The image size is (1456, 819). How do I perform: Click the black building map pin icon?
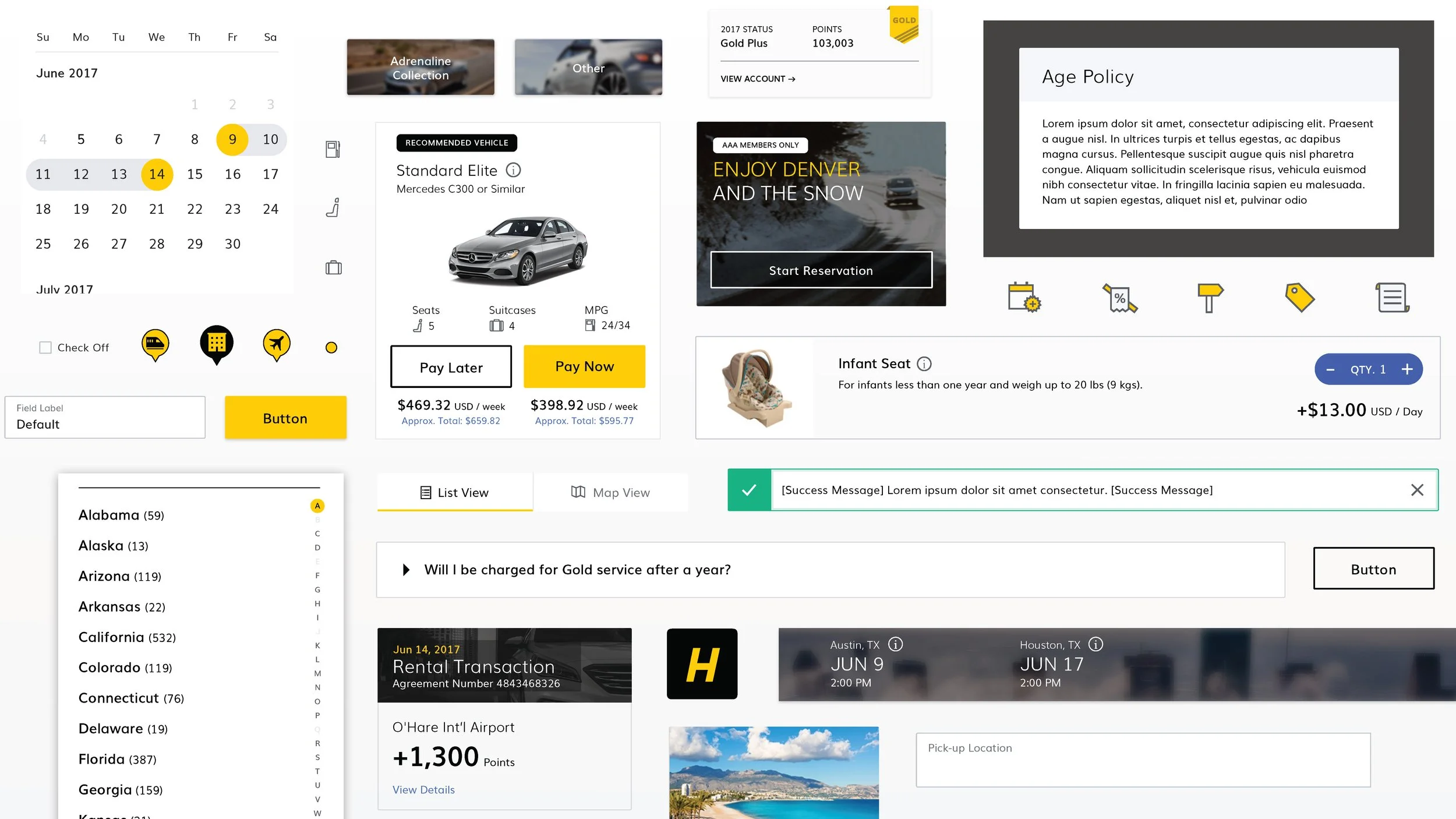pos(217,344)
